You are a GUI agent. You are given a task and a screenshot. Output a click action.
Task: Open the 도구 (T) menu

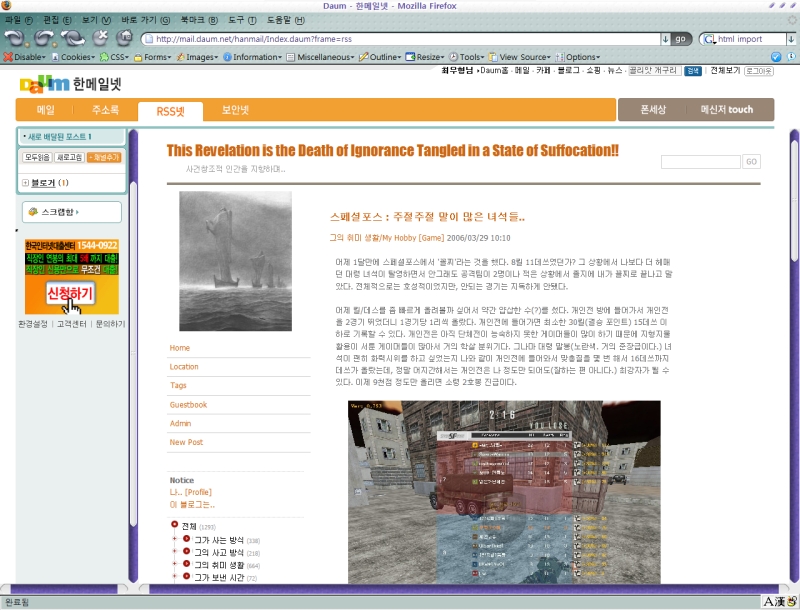[242, 20]
